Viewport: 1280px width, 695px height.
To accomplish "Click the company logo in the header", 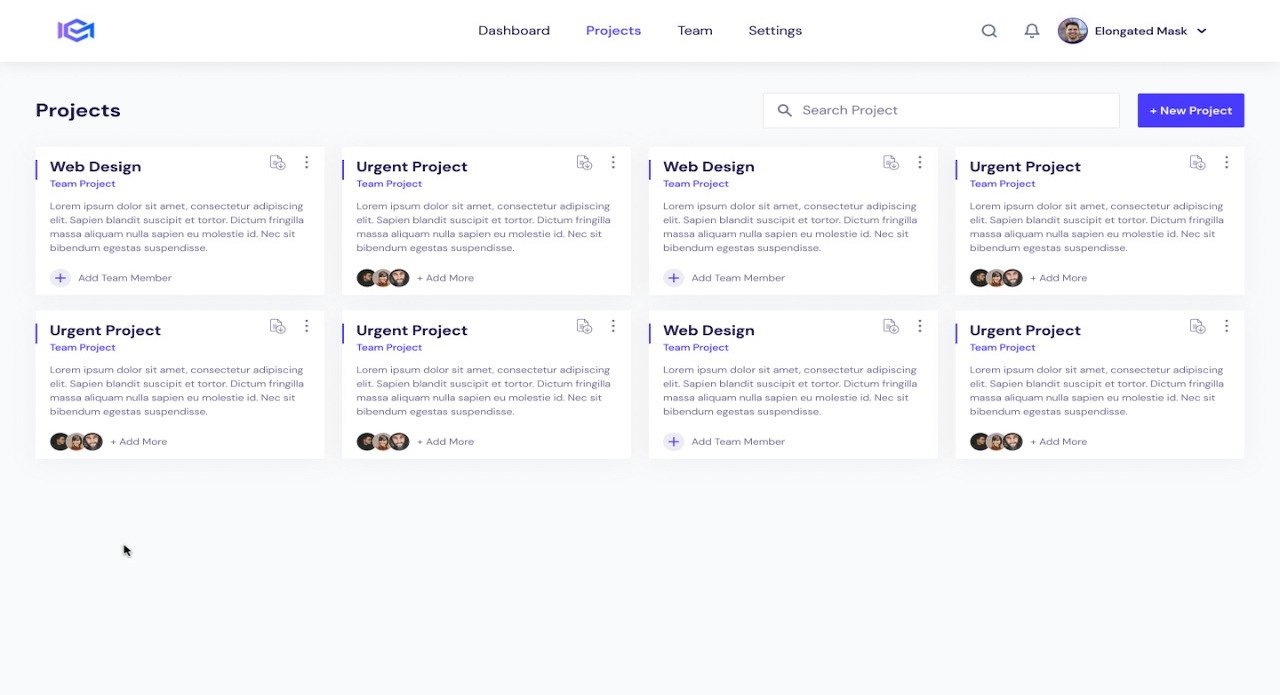I will [x=76, y=31].
